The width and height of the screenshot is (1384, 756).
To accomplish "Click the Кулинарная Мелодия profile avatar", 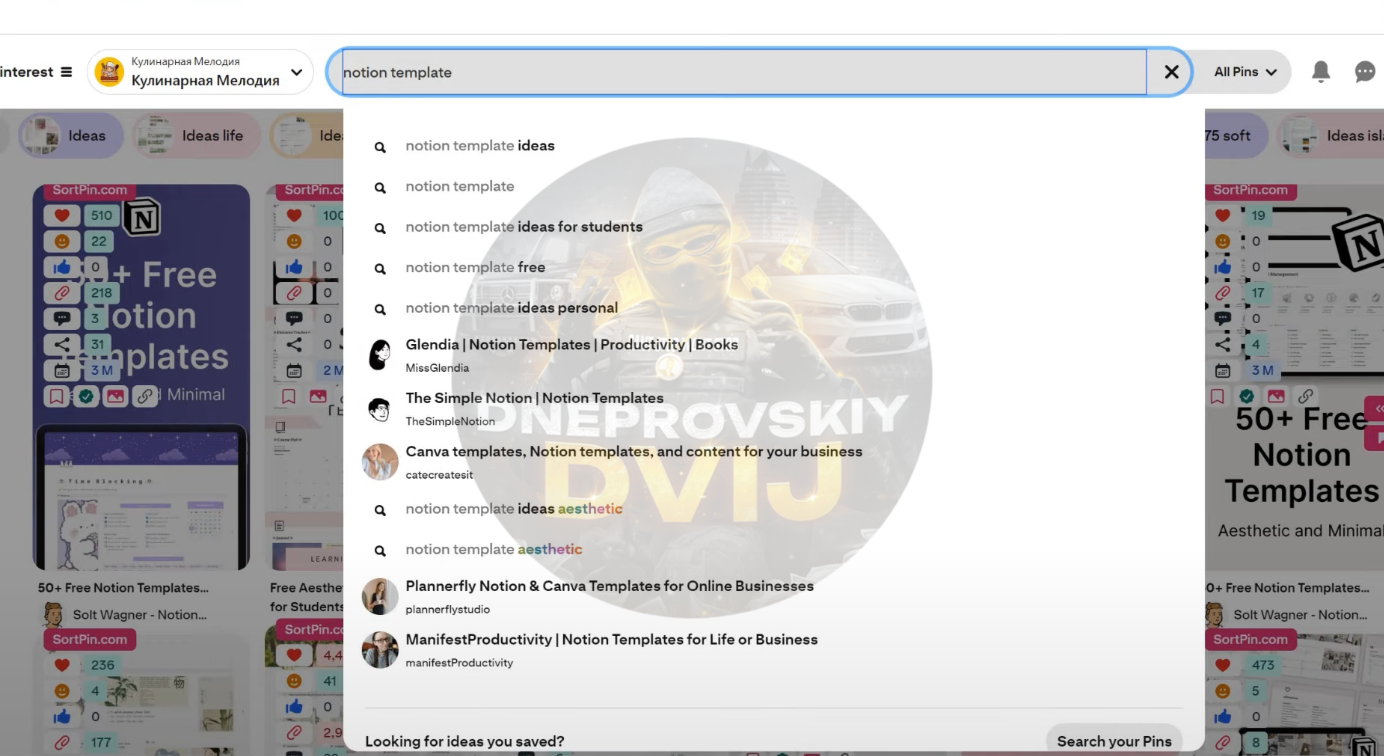I will point(109,72).
